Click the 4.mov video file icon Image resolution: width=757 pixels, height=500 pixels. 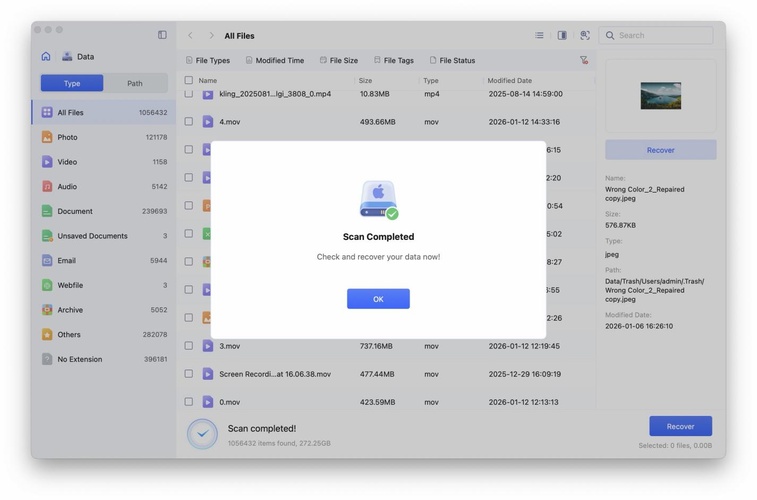[208, 122]
